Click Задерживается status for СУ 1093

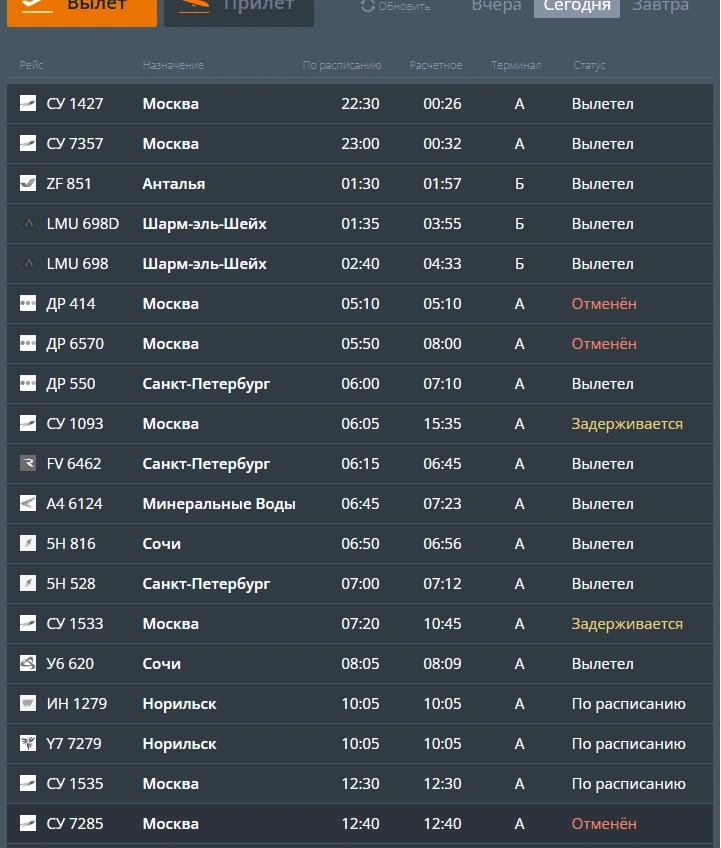[627, 424]
